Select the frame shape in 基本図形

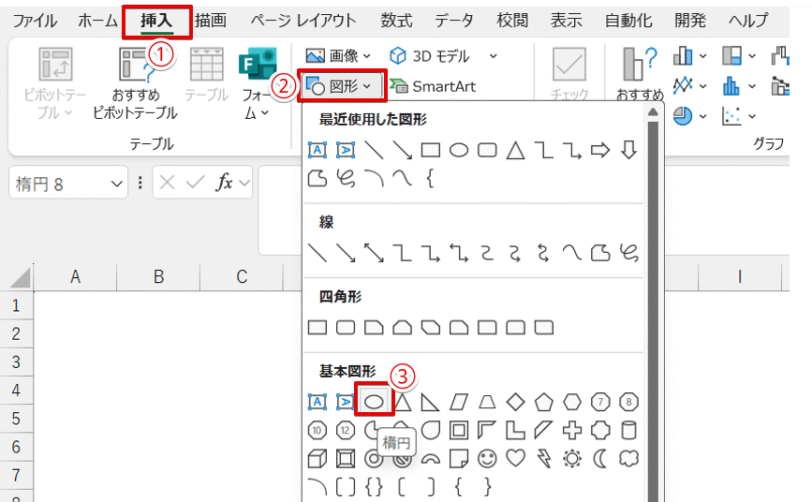tap(459, 430)
